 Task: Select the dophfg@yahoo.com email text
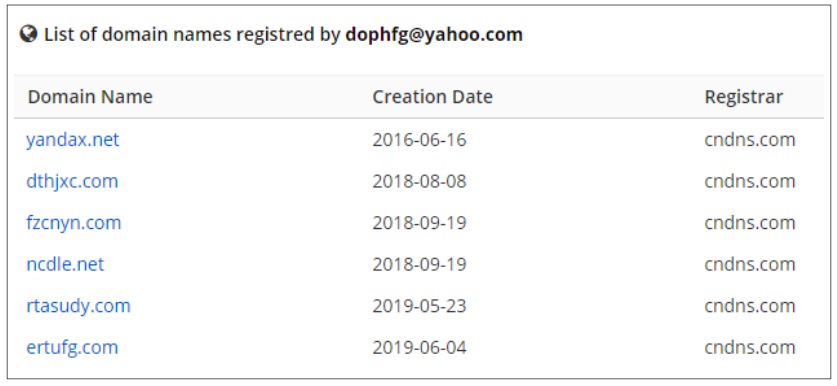[x=434, y=35]
